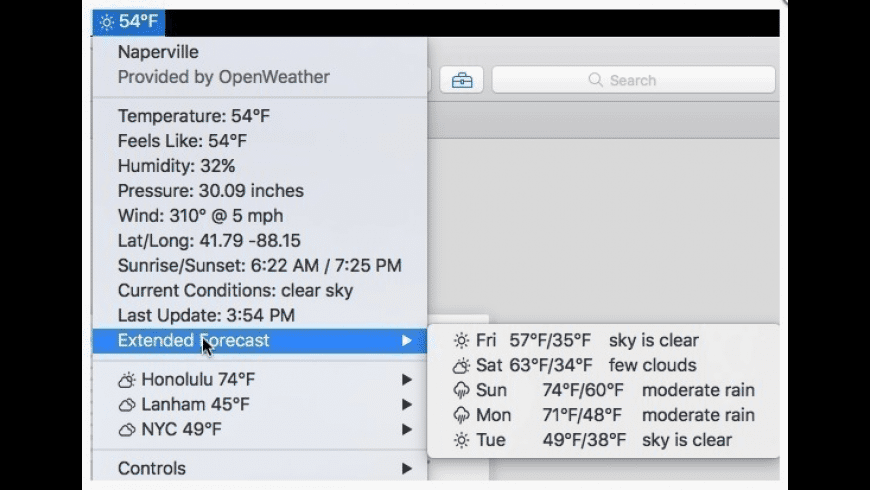
Task: Click the partly cloudy icon beside Honolulu
Action: (127, 380)
